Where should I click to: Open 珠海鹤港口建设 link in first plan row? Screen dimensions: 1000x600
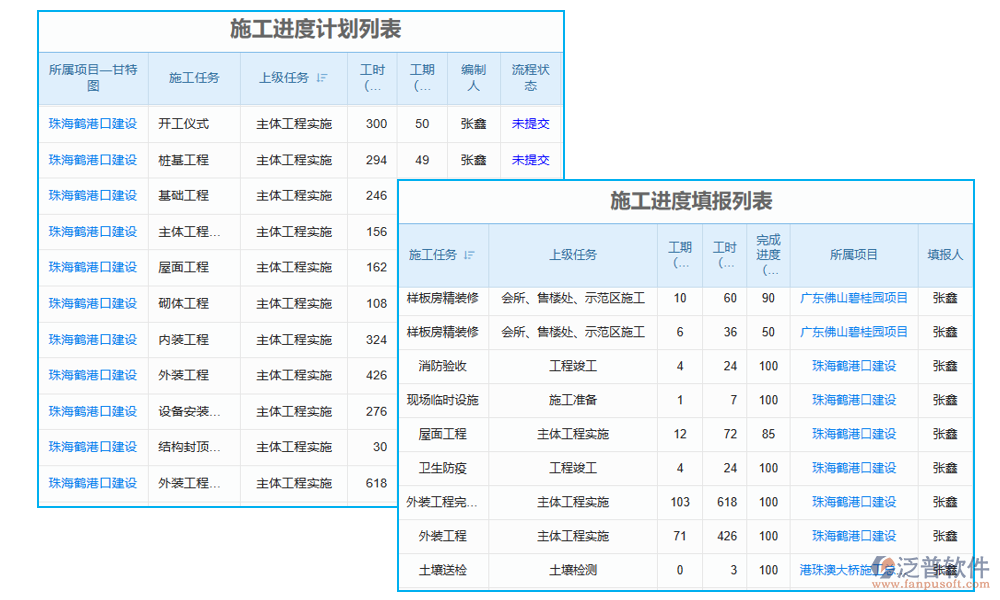91,124
